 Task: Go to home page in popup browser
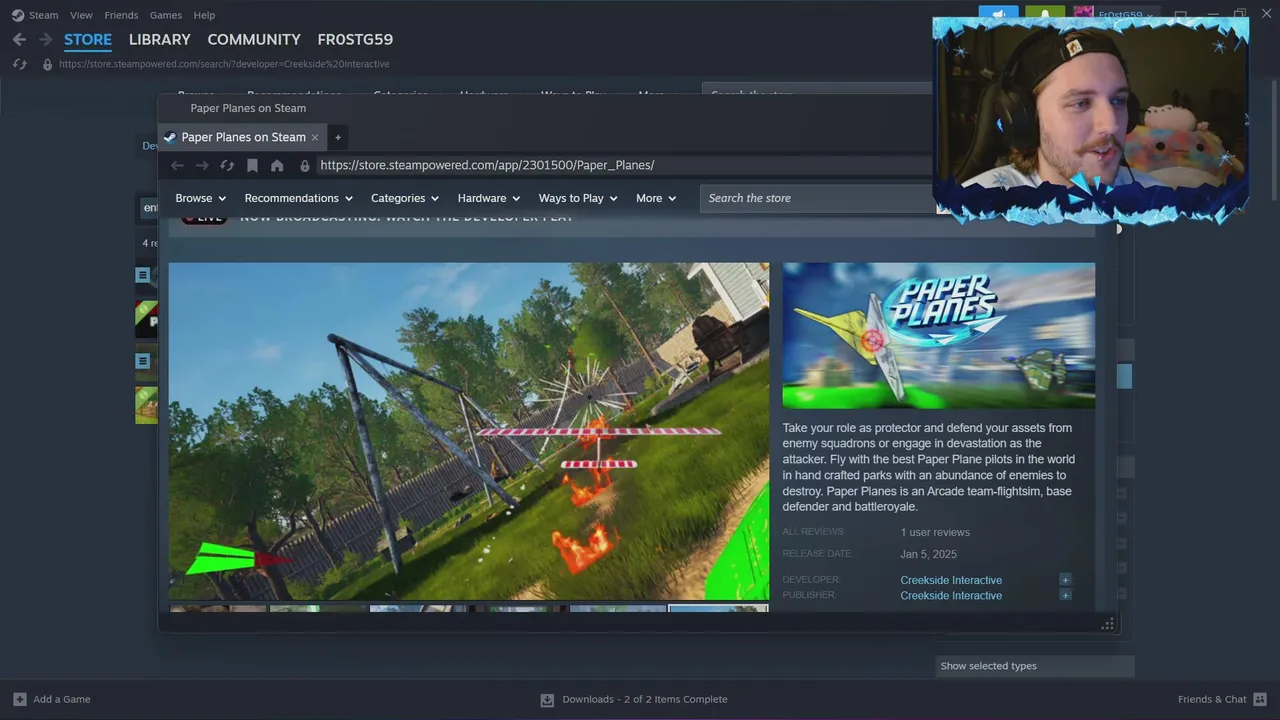point(277,165)
